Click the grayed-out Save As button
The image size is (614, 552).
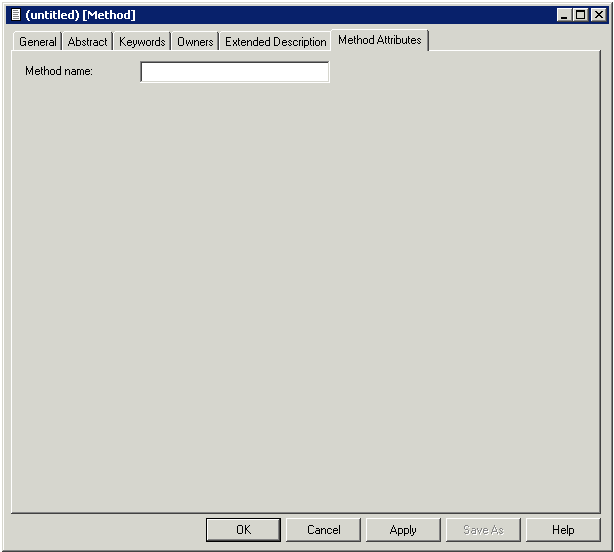[x=483, y=530]
